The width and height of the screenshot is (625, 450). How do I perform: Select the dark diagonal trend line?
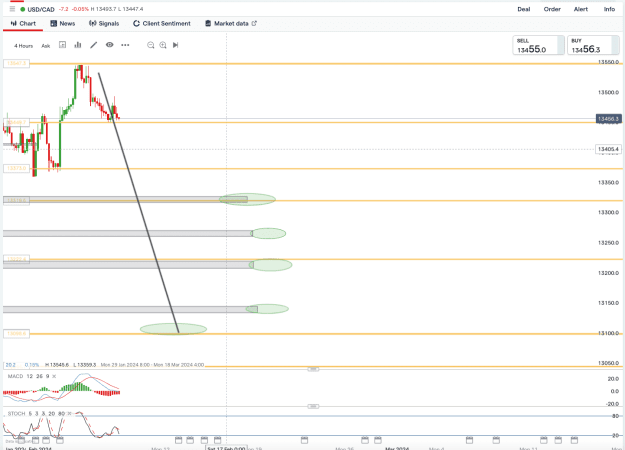138,202
